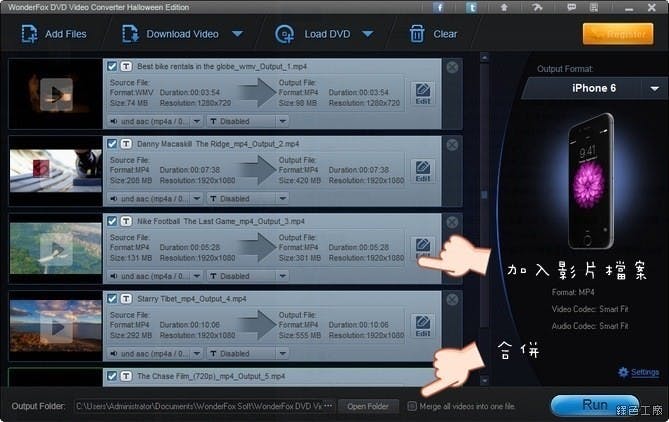Uncheck The Chase Film video checkbox
This screenshot has height=422, width=669.
(x=112, y=376)
